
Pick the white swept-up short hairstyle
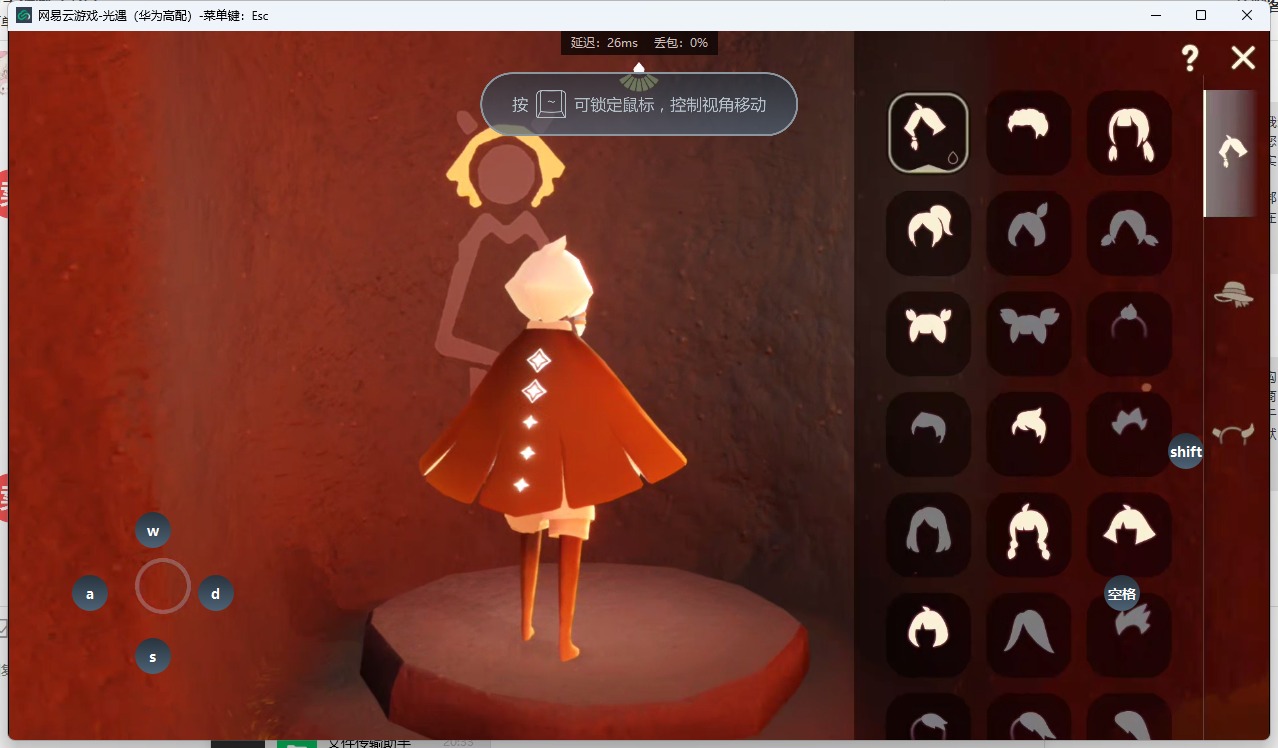1028,433
